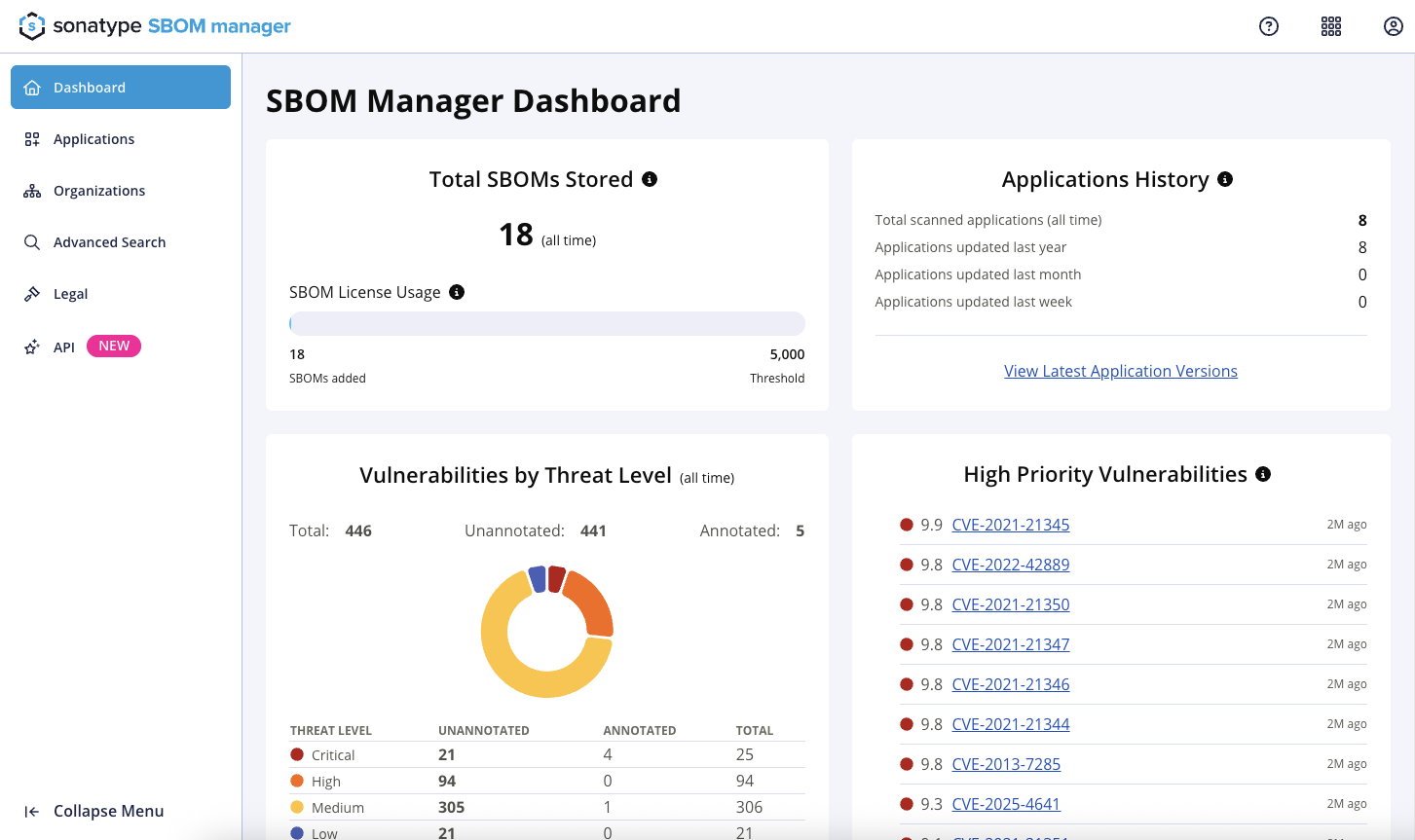The width and height of the screenshot is (1415, 840).
Task: Click the TOTAL column header
Action: point(755,730)
